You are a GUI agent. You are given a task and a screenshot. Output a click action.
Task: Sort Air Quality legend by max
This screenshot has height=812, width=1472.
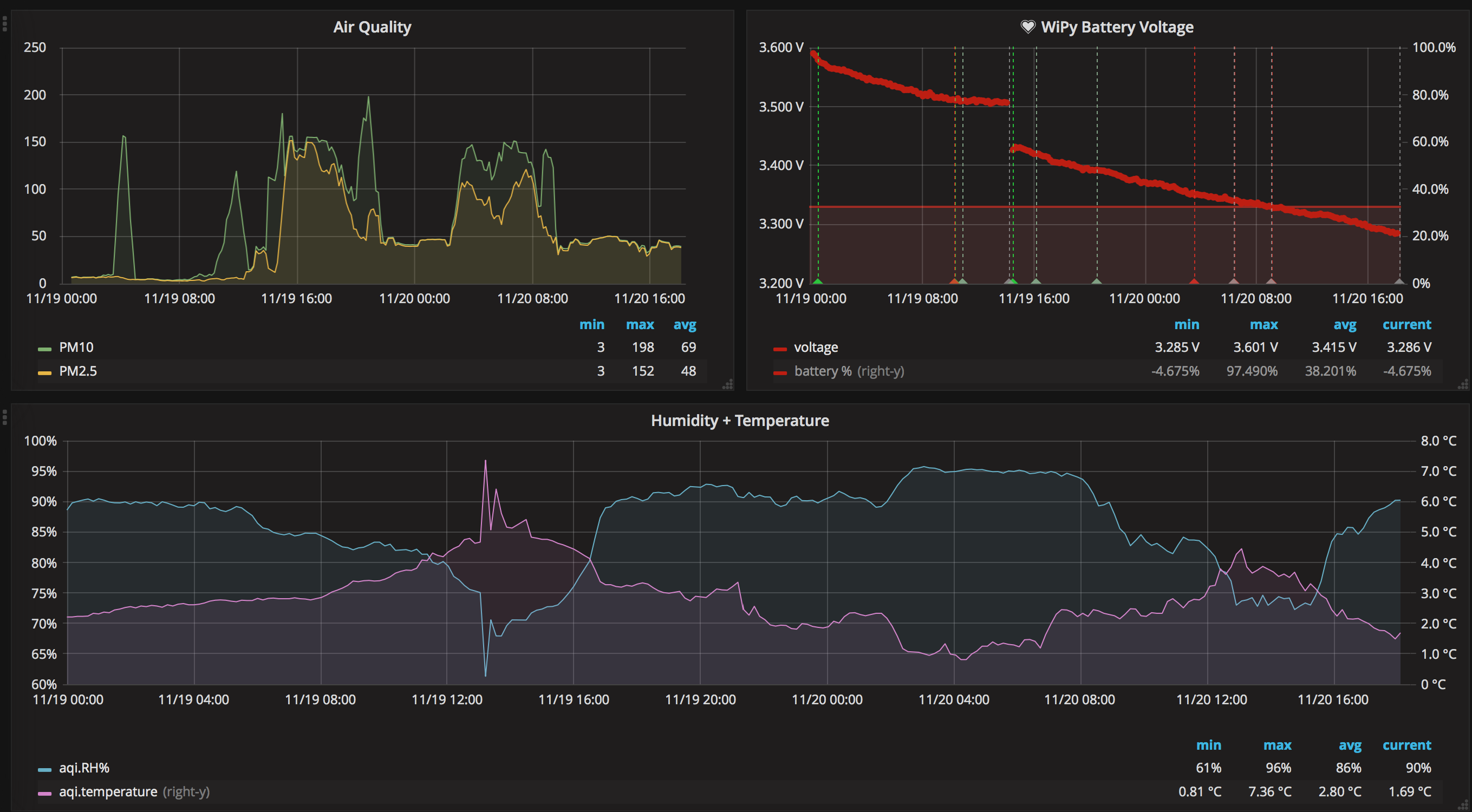click(640, 324)
